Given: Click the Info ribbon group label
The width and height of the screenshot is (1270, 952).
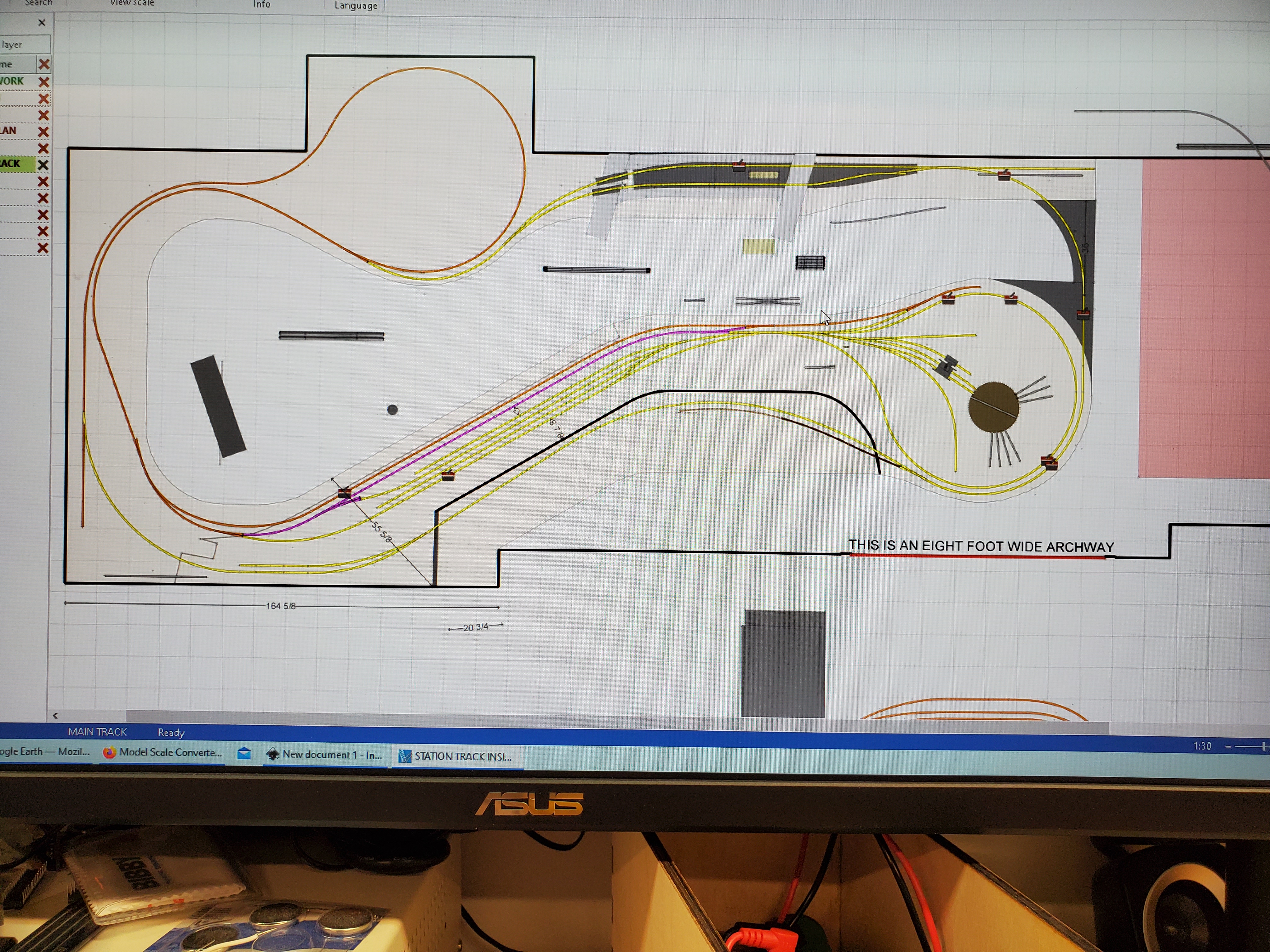Looking at the screenshot, I should (x=262, y=5).
